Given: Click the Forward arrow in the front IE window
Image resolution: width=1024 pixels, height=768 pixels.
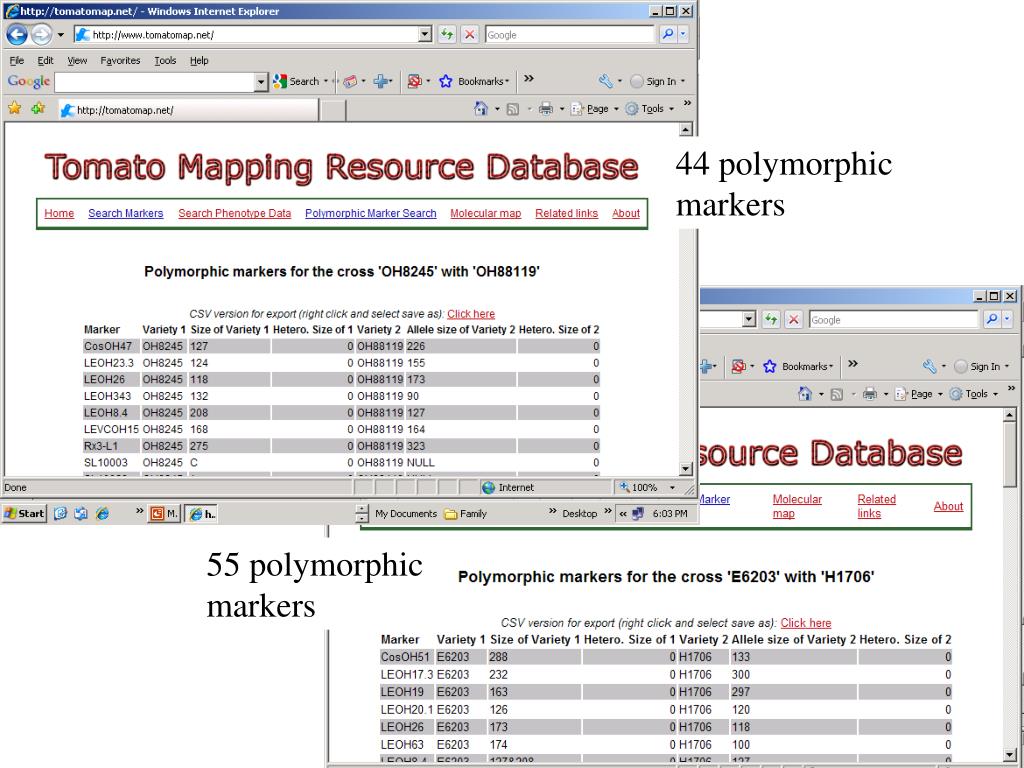Looking at the screenshot, I should (x=41, y=35).
